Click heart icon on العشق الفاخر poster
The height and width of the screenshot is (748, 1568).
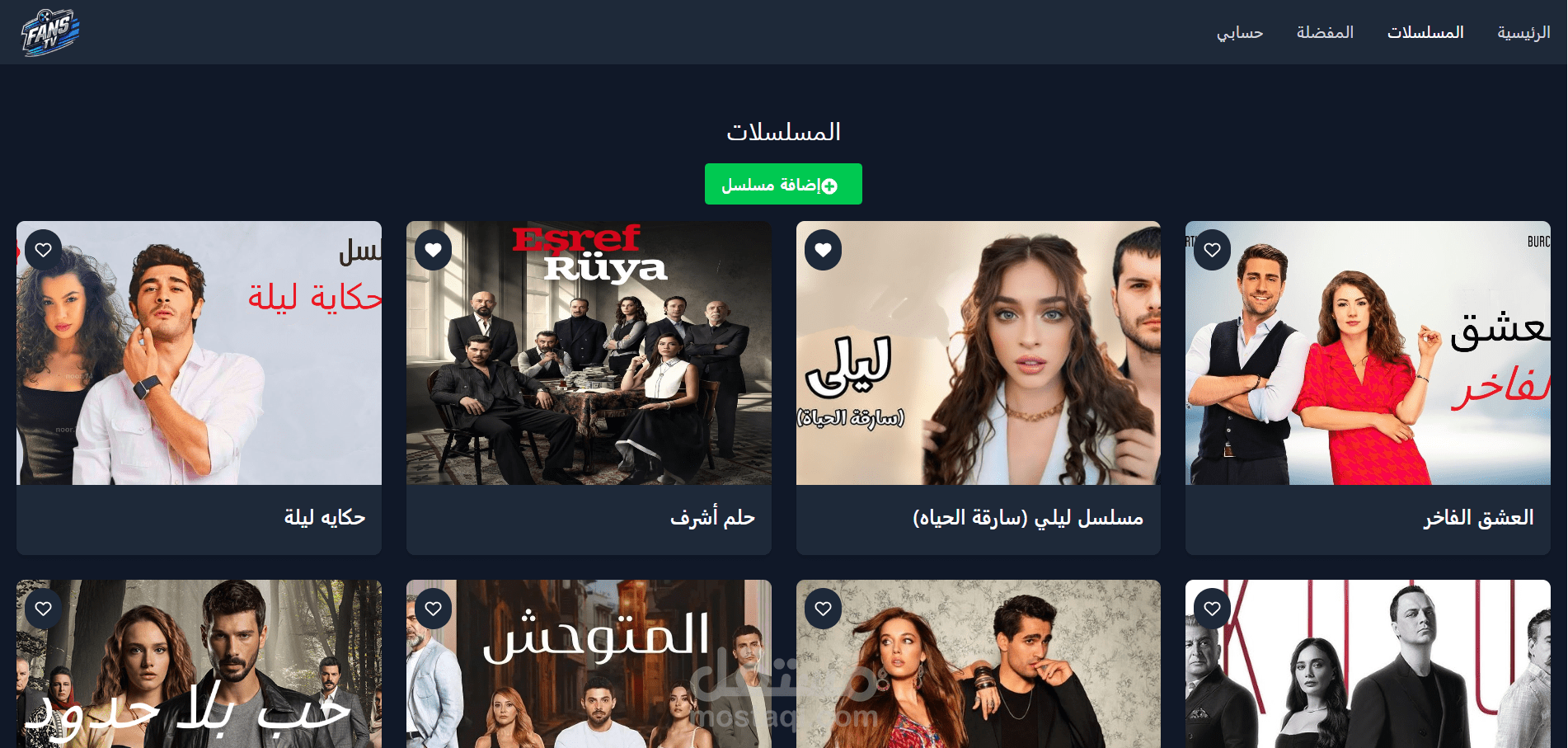click(1213, 250)
